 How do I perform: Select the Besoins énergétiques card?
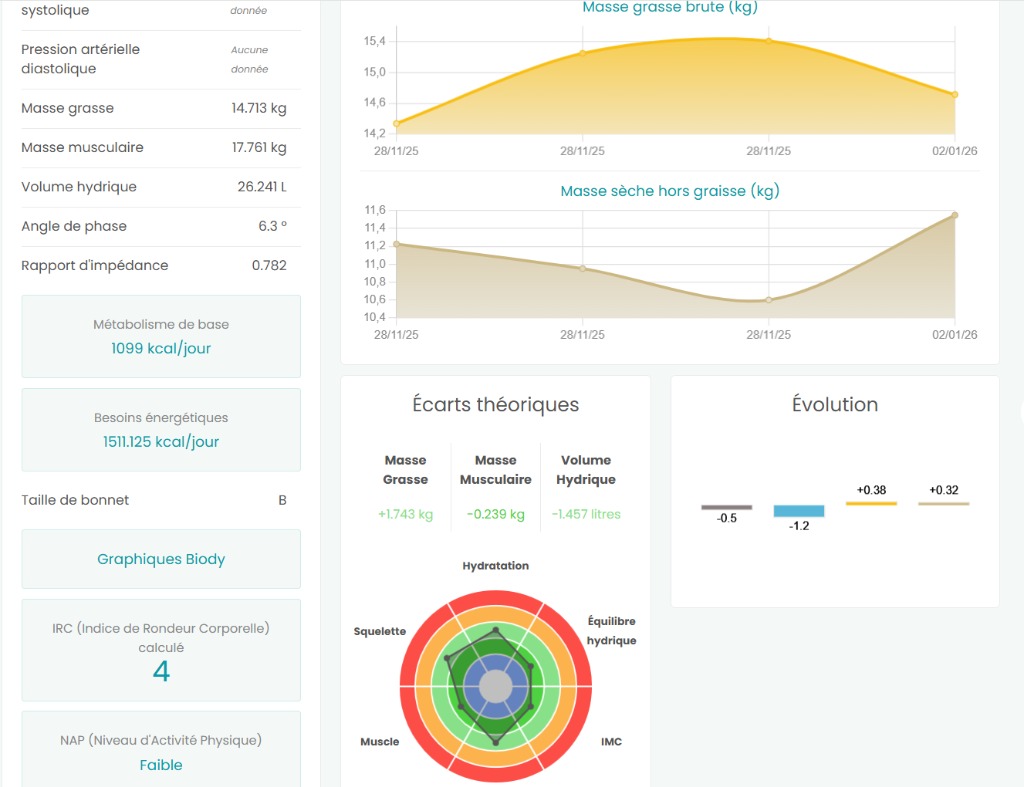(161, 430)
